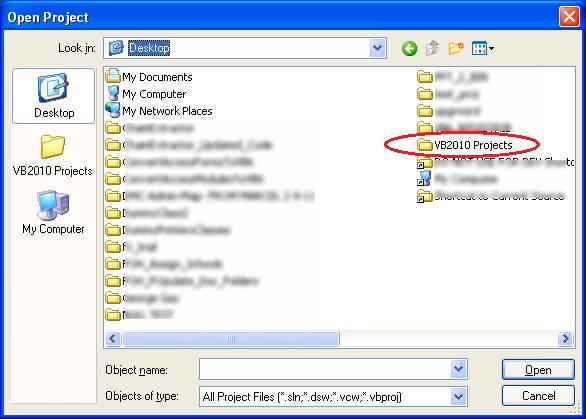This screenshot has width=586, height=419.
Task: Select My Network Places
Action: [159, 111]
